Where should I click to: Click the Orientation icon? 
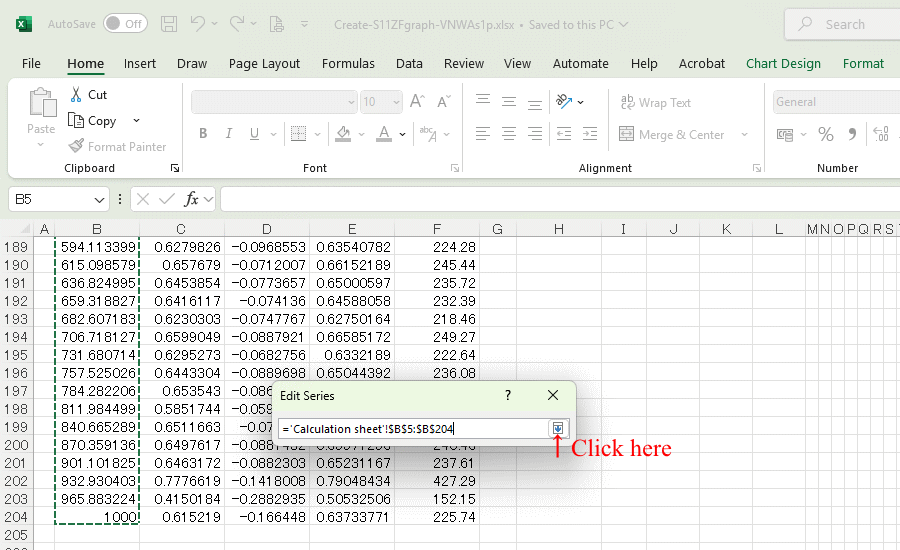click(564, 102)
